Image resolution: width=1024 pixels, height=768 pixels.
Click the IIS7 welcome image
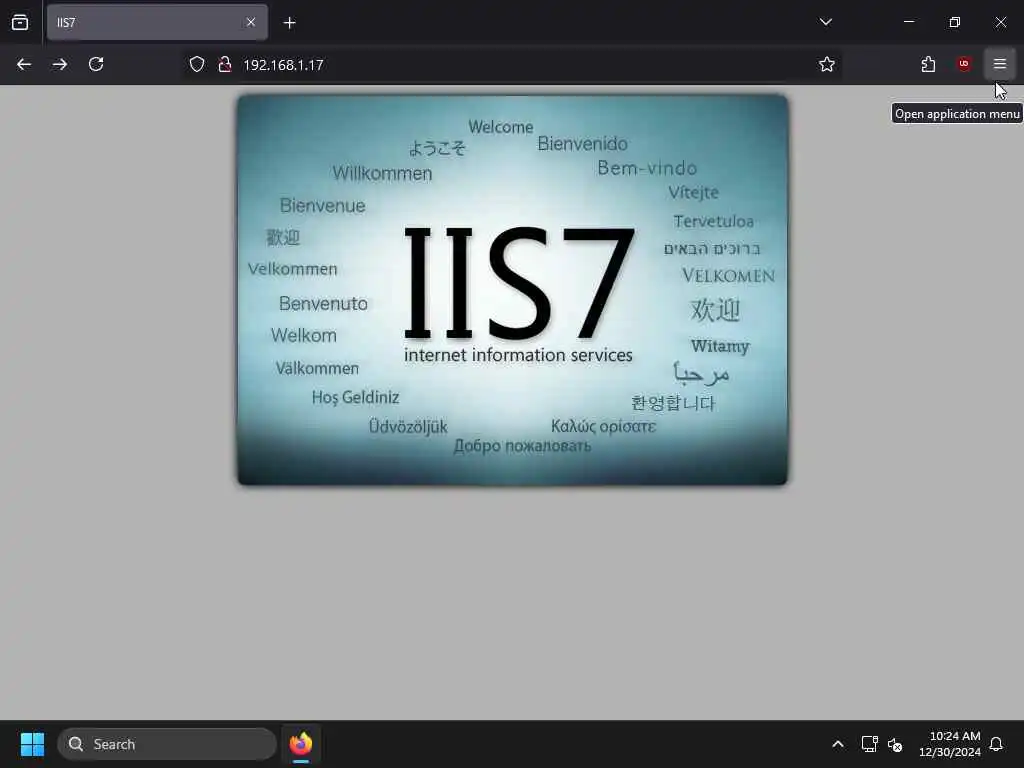513,290
